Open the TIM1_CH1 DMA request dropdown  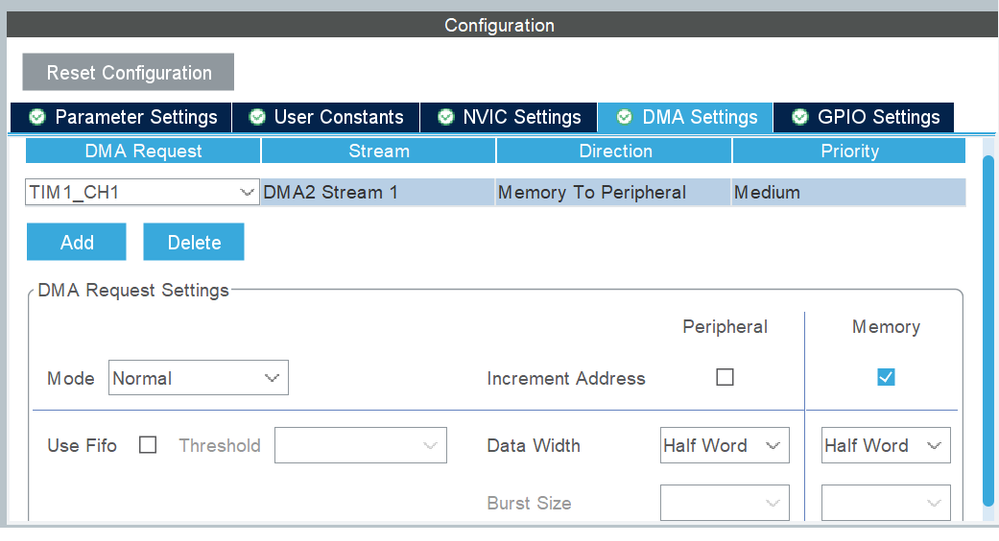pos(141,192)
